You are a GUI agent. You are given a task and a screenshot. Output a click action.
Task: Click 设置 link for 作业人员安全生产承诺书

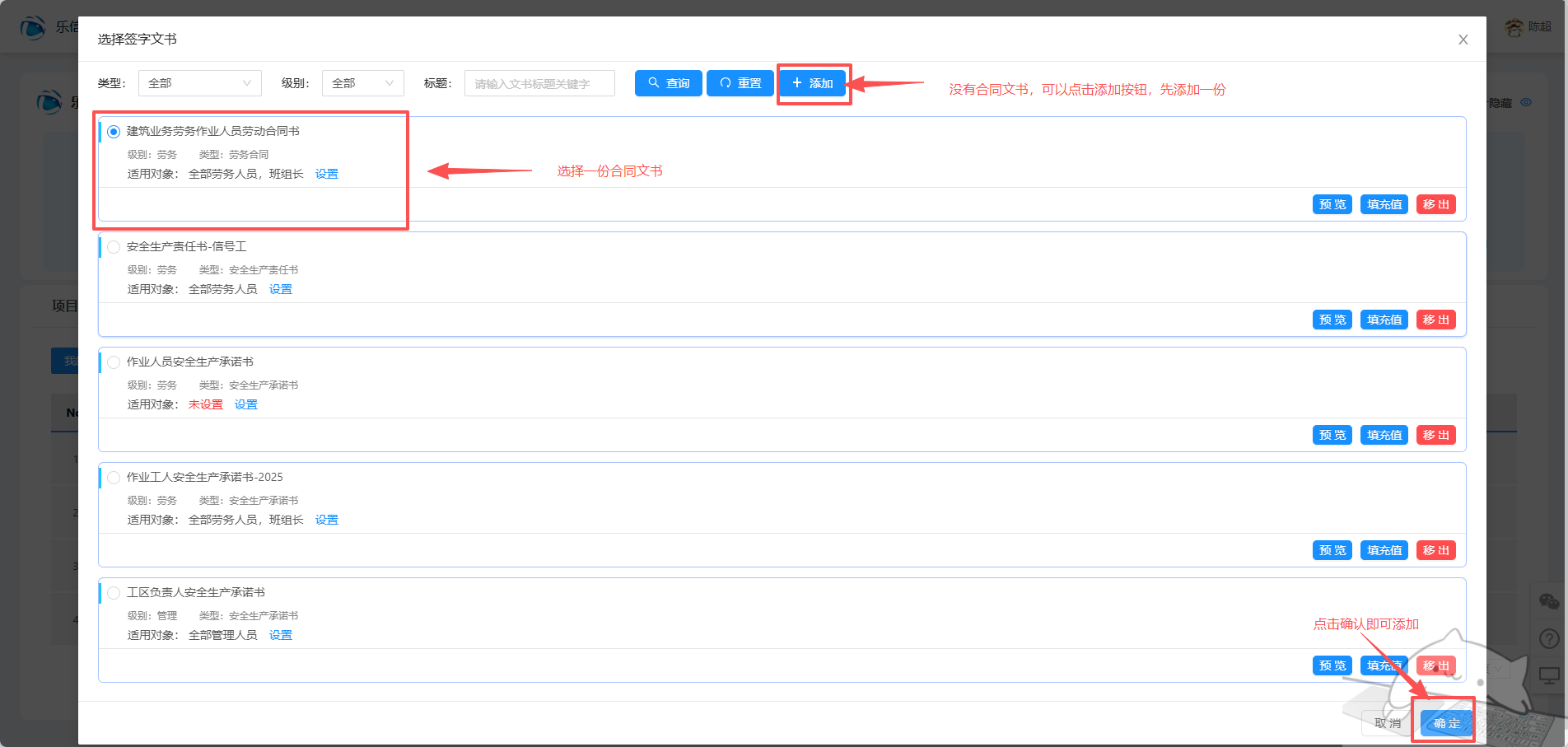pos(245,404)
